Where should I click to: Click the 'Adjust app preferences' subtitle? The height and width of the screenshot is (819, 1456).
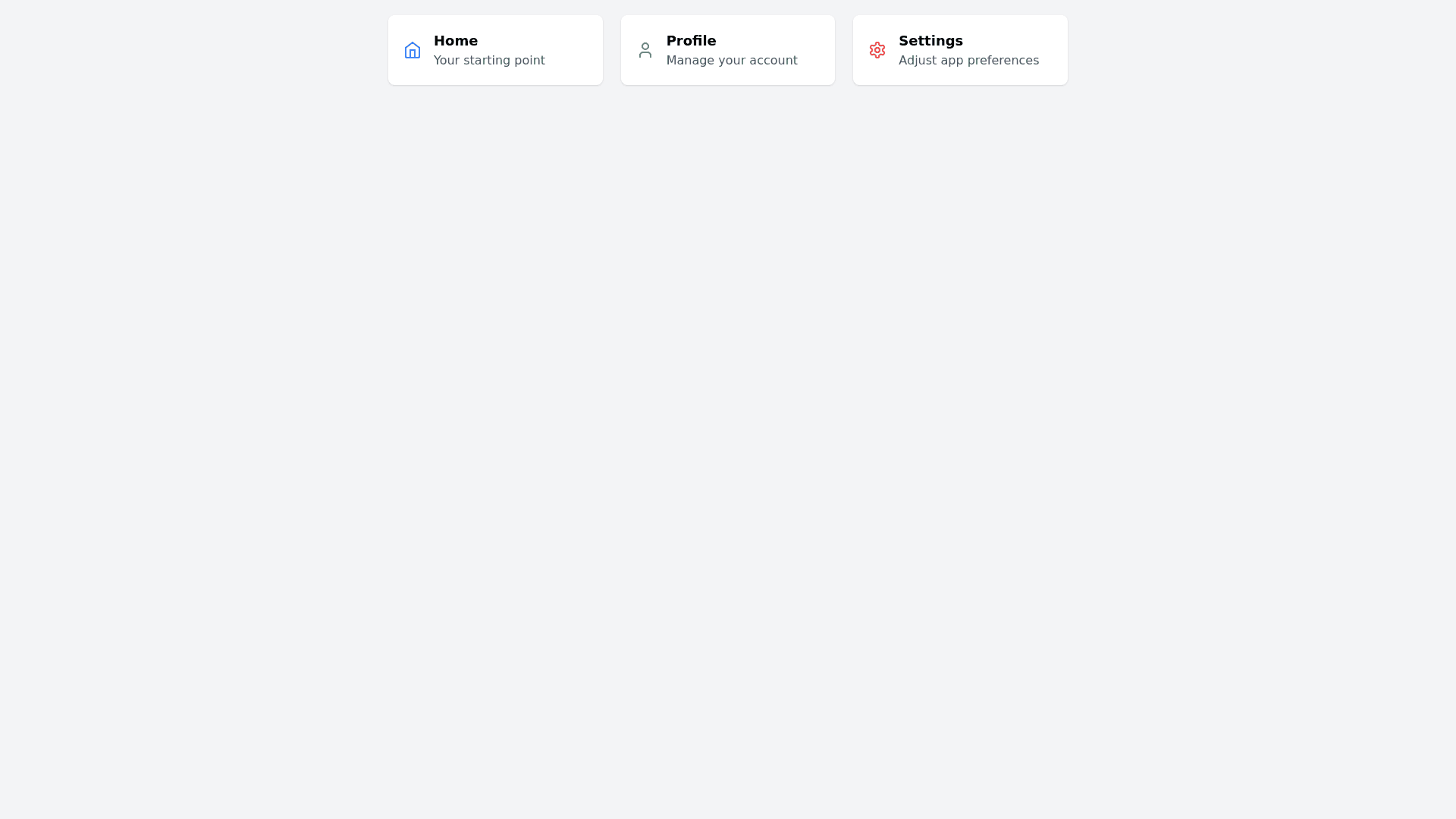(968, 60)
